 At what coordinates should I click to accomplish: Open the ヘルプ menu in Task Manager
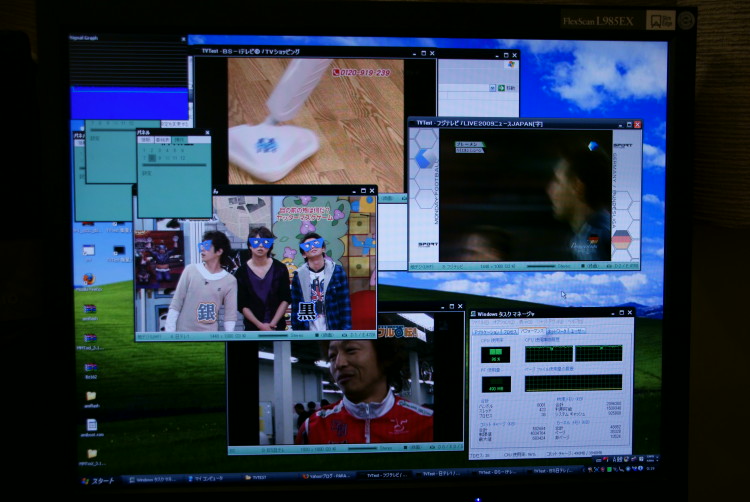tap(574, 322)
